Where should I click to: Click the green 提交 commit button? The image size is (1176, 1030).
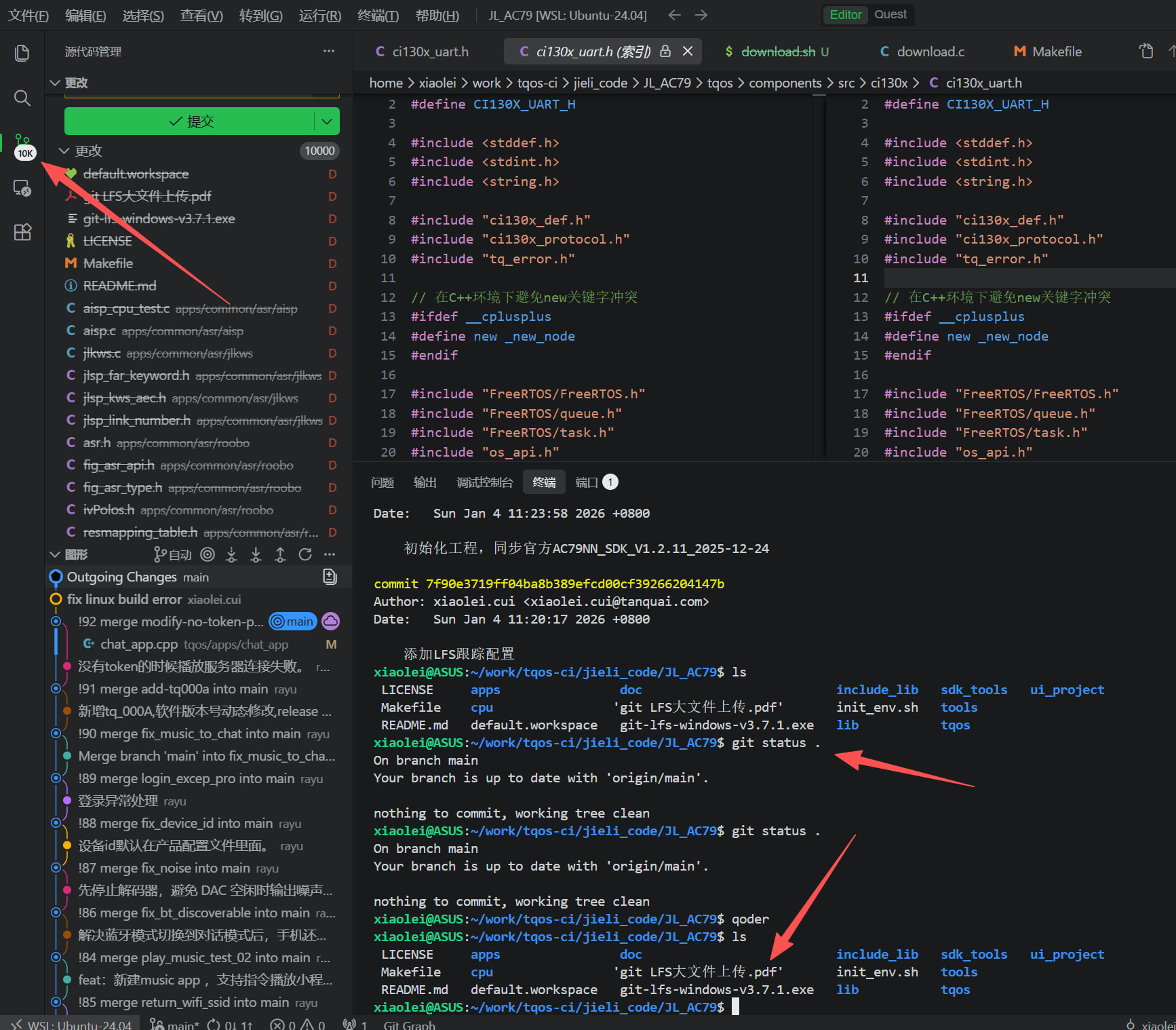pyautogui.click(x=190, y=121)
